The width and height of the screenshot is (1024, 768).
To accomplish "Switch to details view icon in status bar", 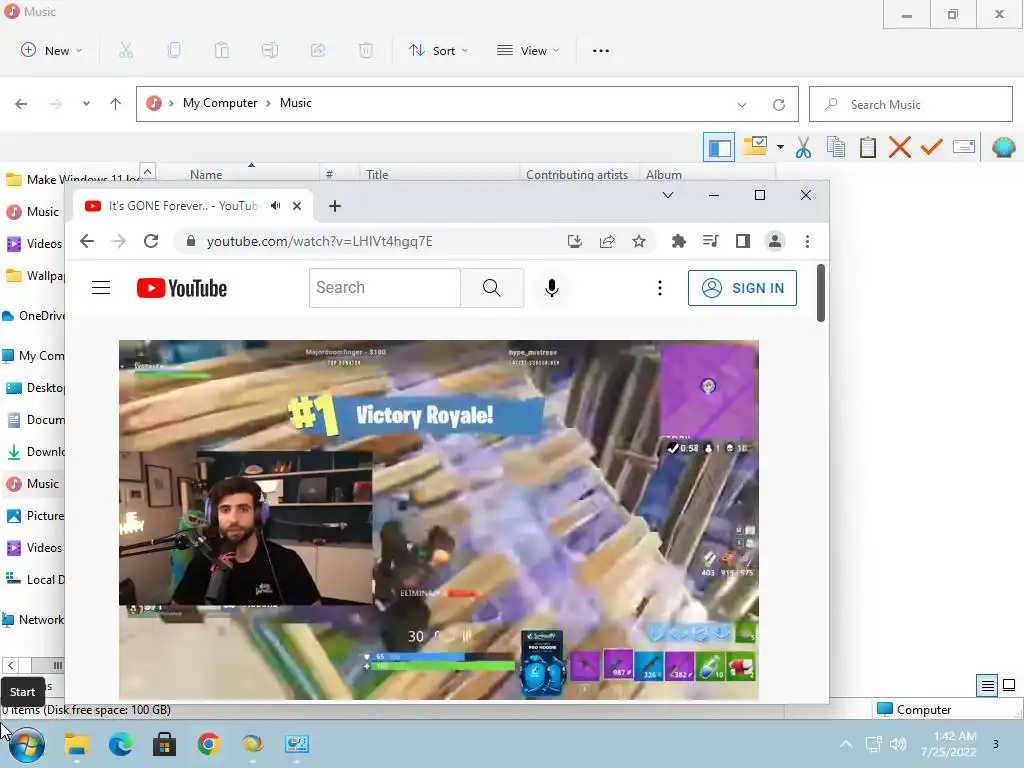I will pyautogui.click(x=987, y=685).
